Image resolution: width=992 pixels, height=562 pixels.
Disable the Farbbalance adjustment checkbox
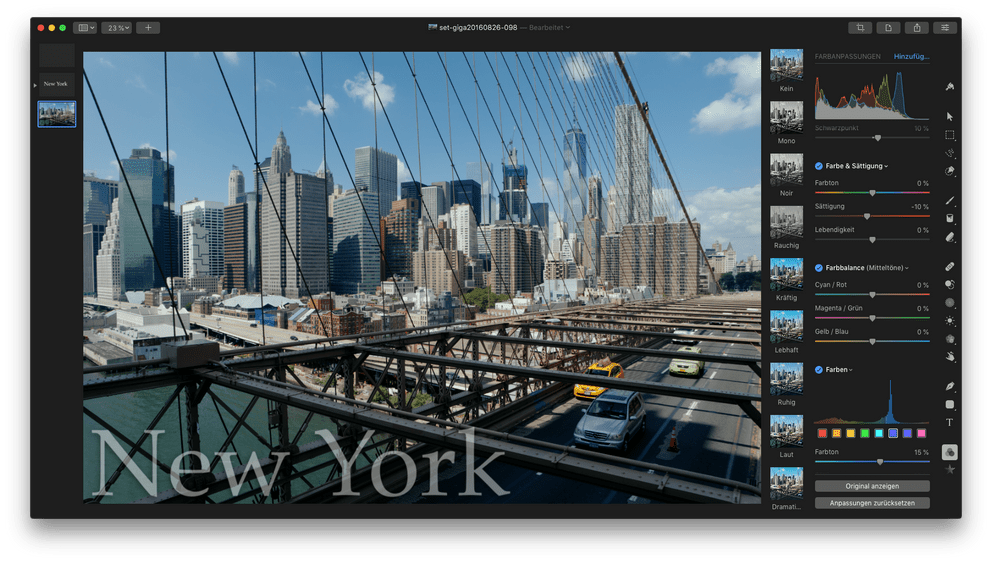coord(819,268)
